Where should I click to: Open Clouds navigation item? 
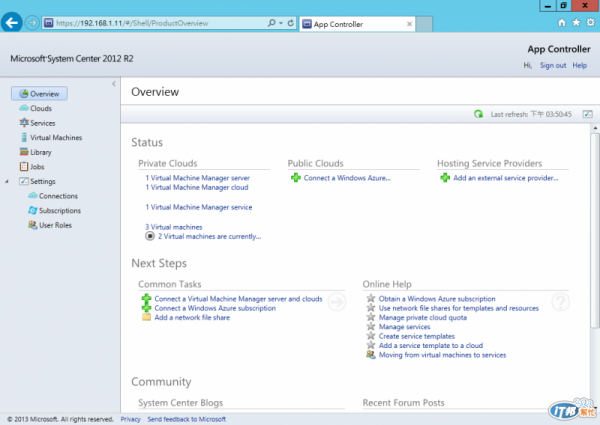(x=36, y=108)
